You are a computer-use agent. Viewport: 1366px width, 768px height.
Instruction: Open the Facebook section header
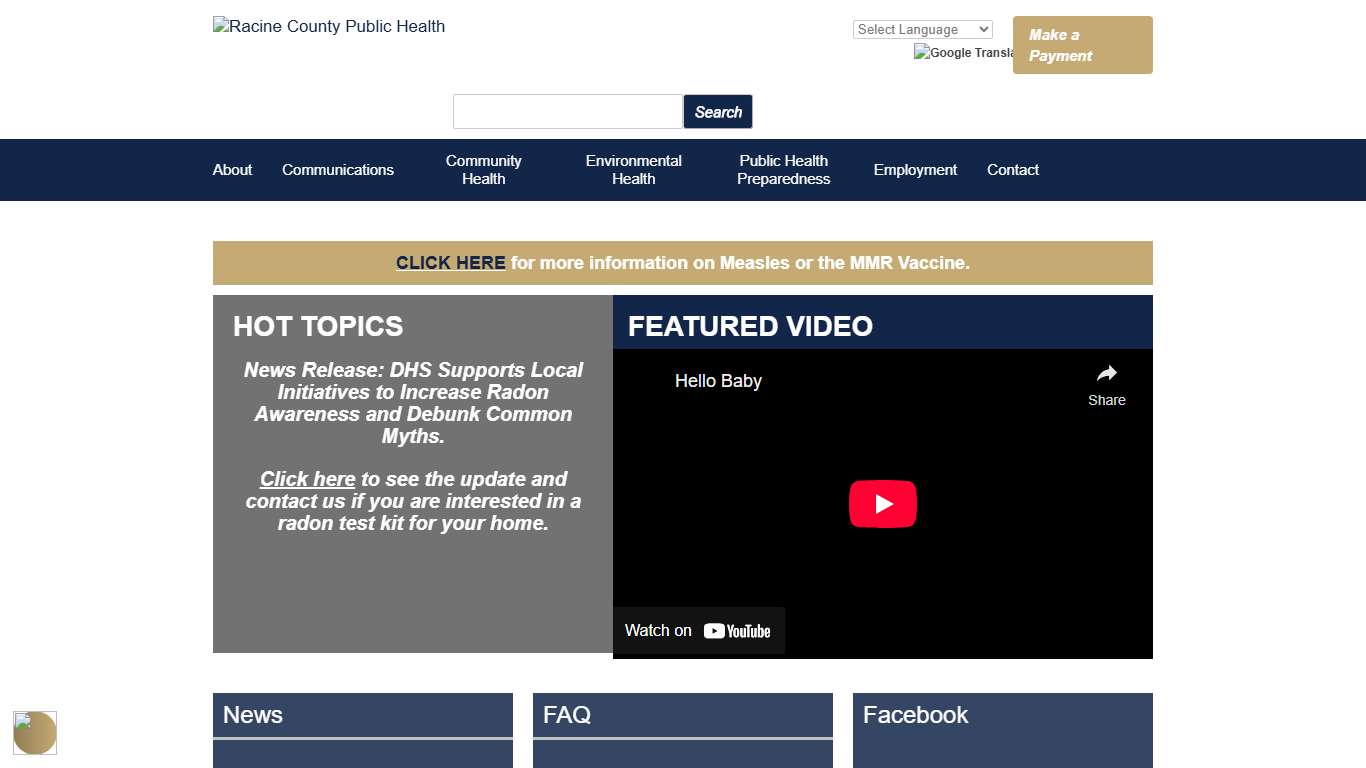pos(915,715)
